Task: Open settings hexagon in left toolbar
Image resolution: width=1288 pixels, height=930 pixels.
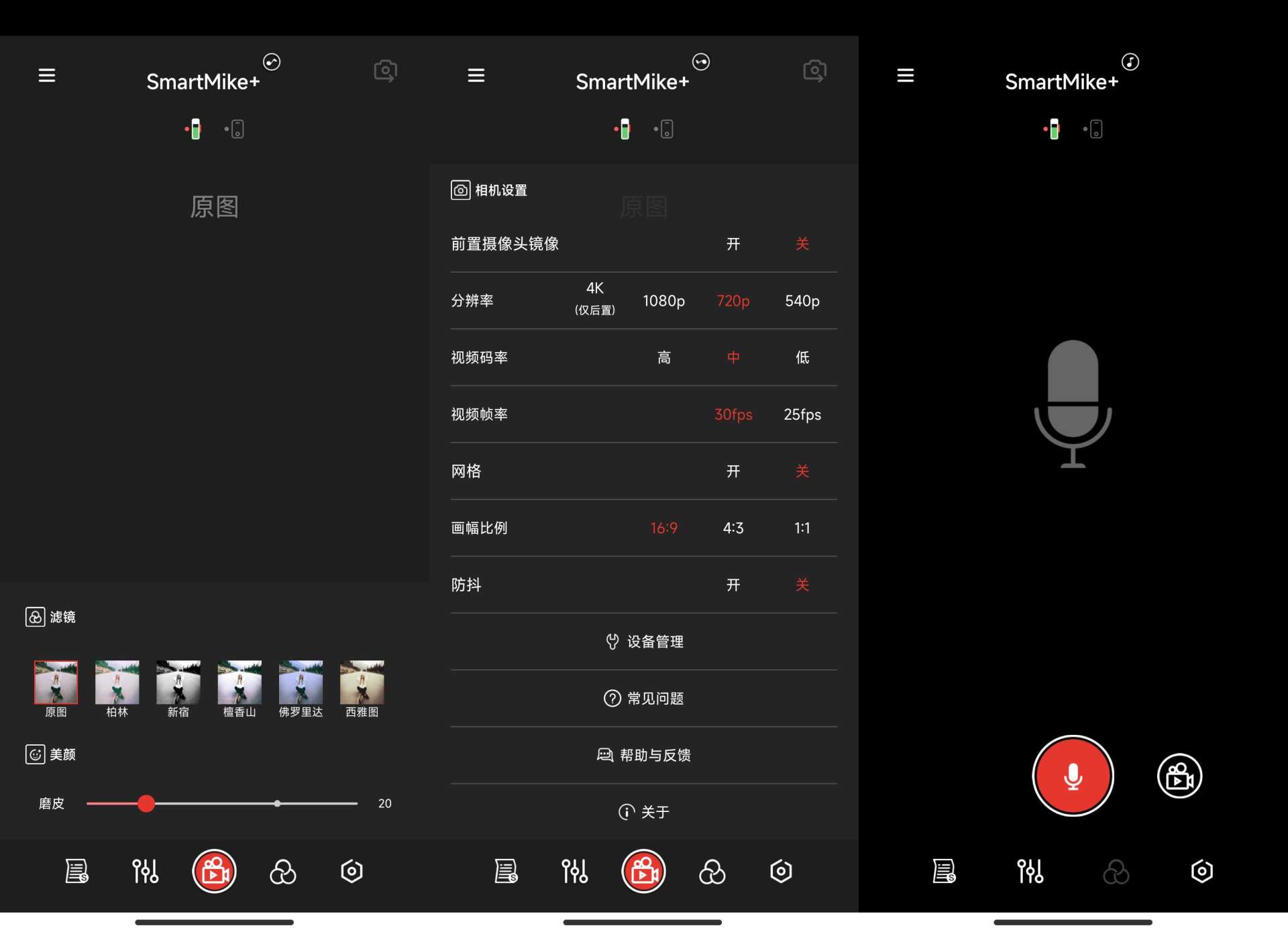Action: (352, 872)
